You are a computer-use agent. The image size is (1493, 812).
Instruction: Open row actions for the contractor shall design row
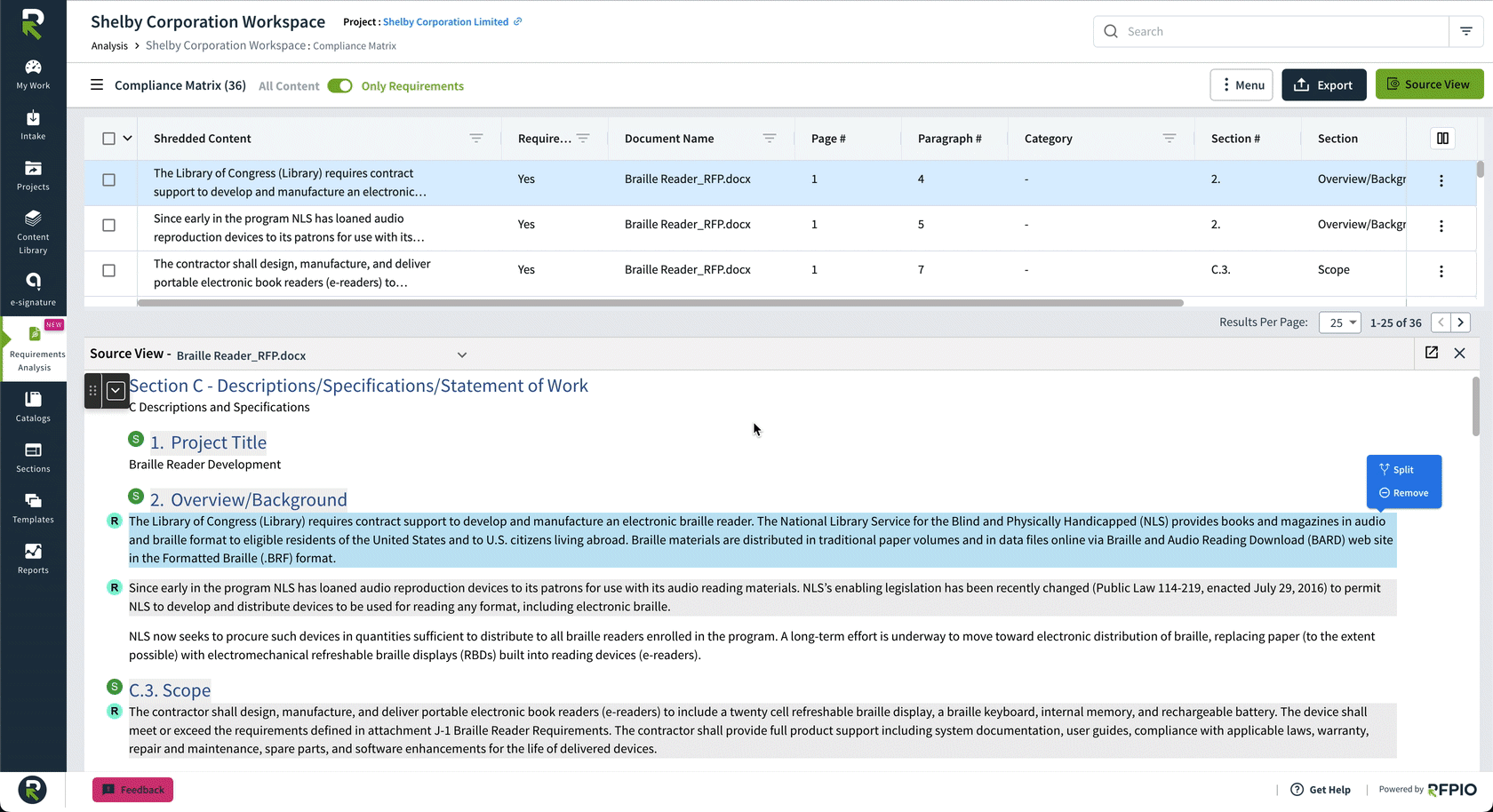point(1441,271)
